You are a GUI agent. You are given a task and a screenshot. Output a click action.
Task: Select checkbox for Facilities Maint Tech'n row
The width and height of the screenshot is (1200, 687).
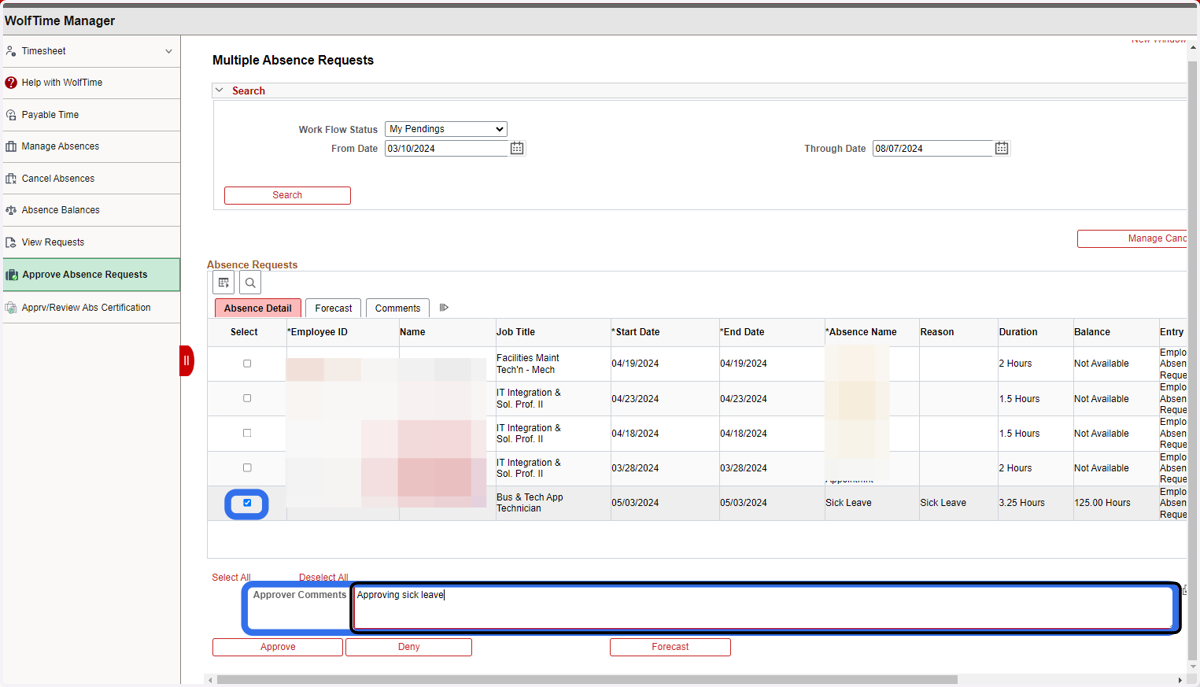247,364
